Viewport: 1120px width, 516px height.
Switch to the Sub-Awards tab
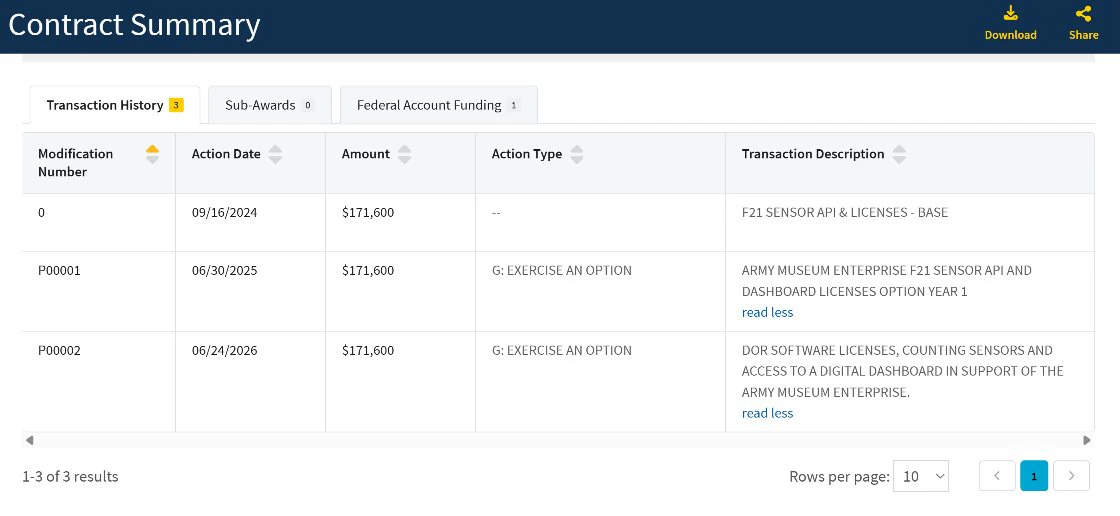click(270, 105)
